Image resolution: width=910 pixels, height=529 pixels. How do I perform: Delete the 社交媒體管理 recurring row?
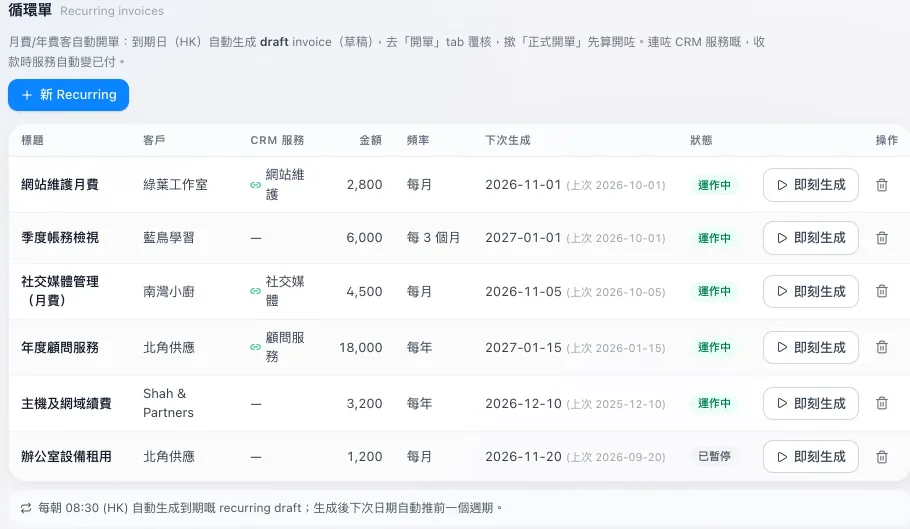pos(882,291)
